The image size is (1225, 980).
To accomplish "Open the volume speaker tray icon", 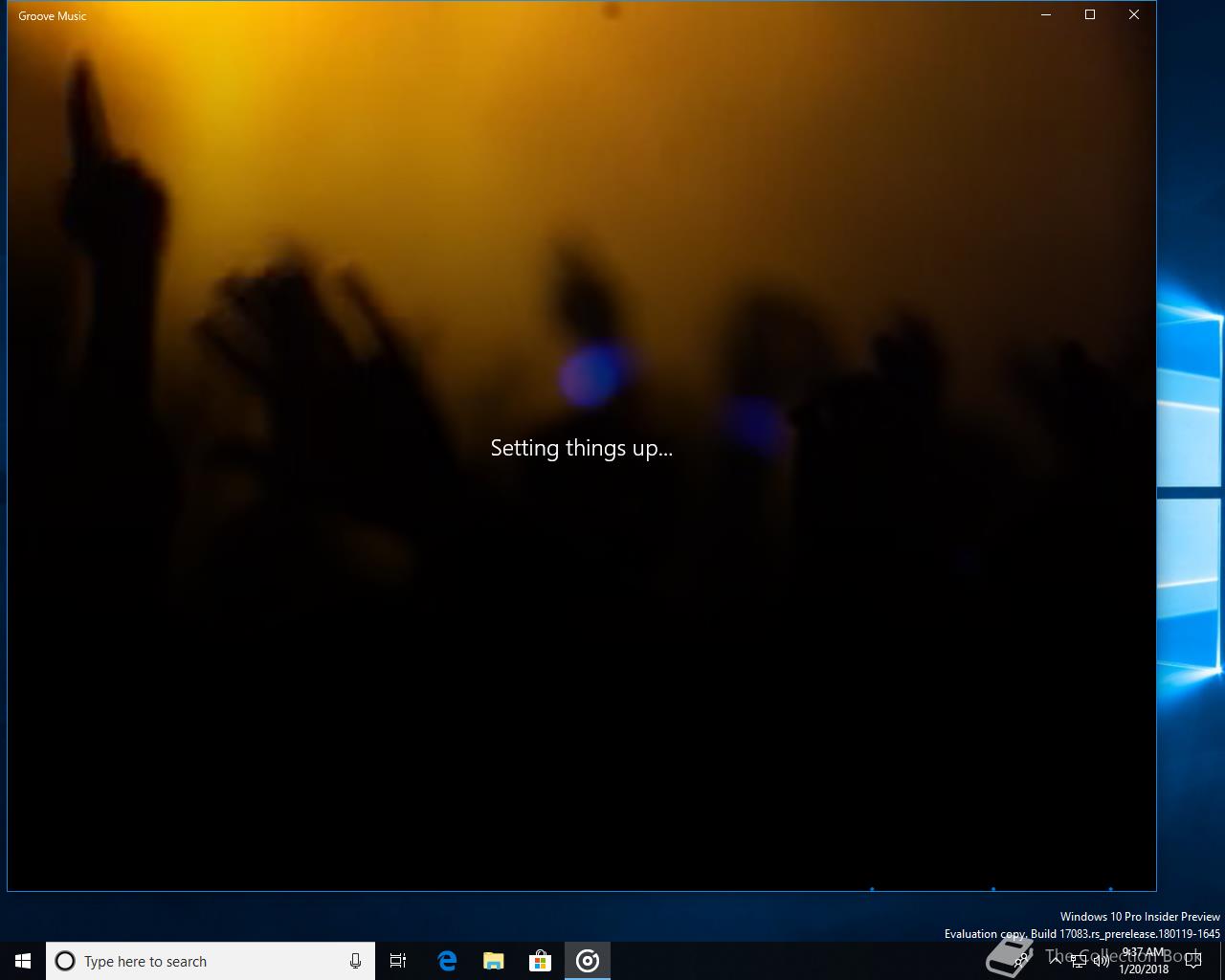I will pyautogui.click(x=1102, y=960).
